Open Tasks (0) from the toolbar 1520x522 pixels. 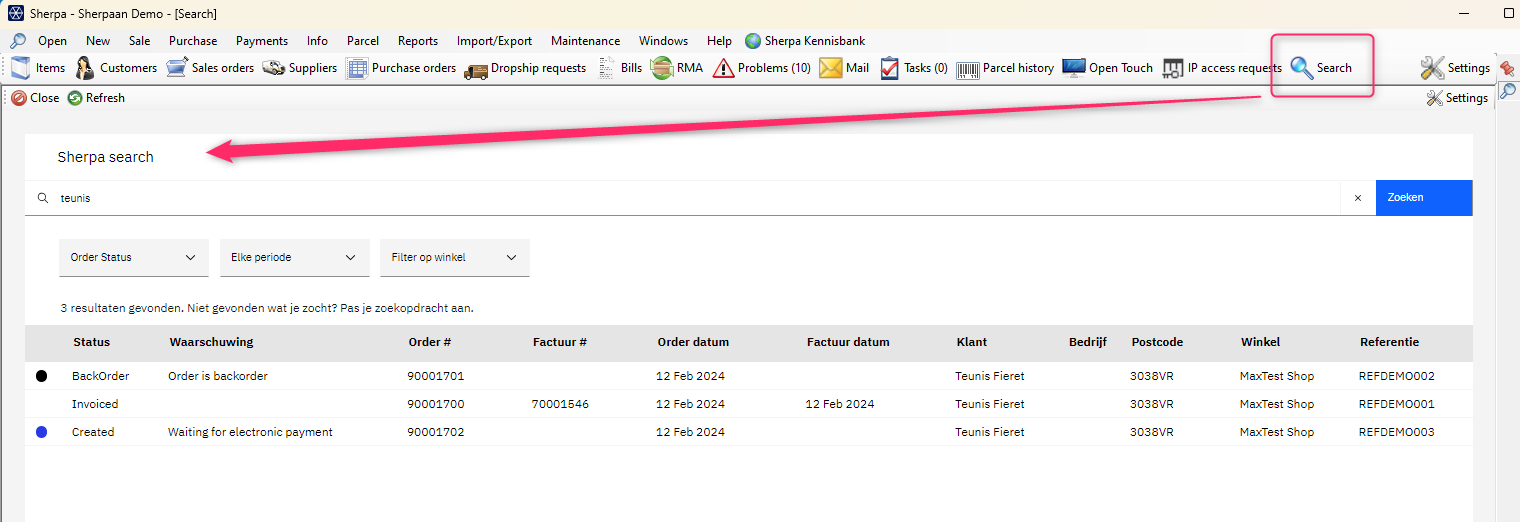(x=914, y=68)
